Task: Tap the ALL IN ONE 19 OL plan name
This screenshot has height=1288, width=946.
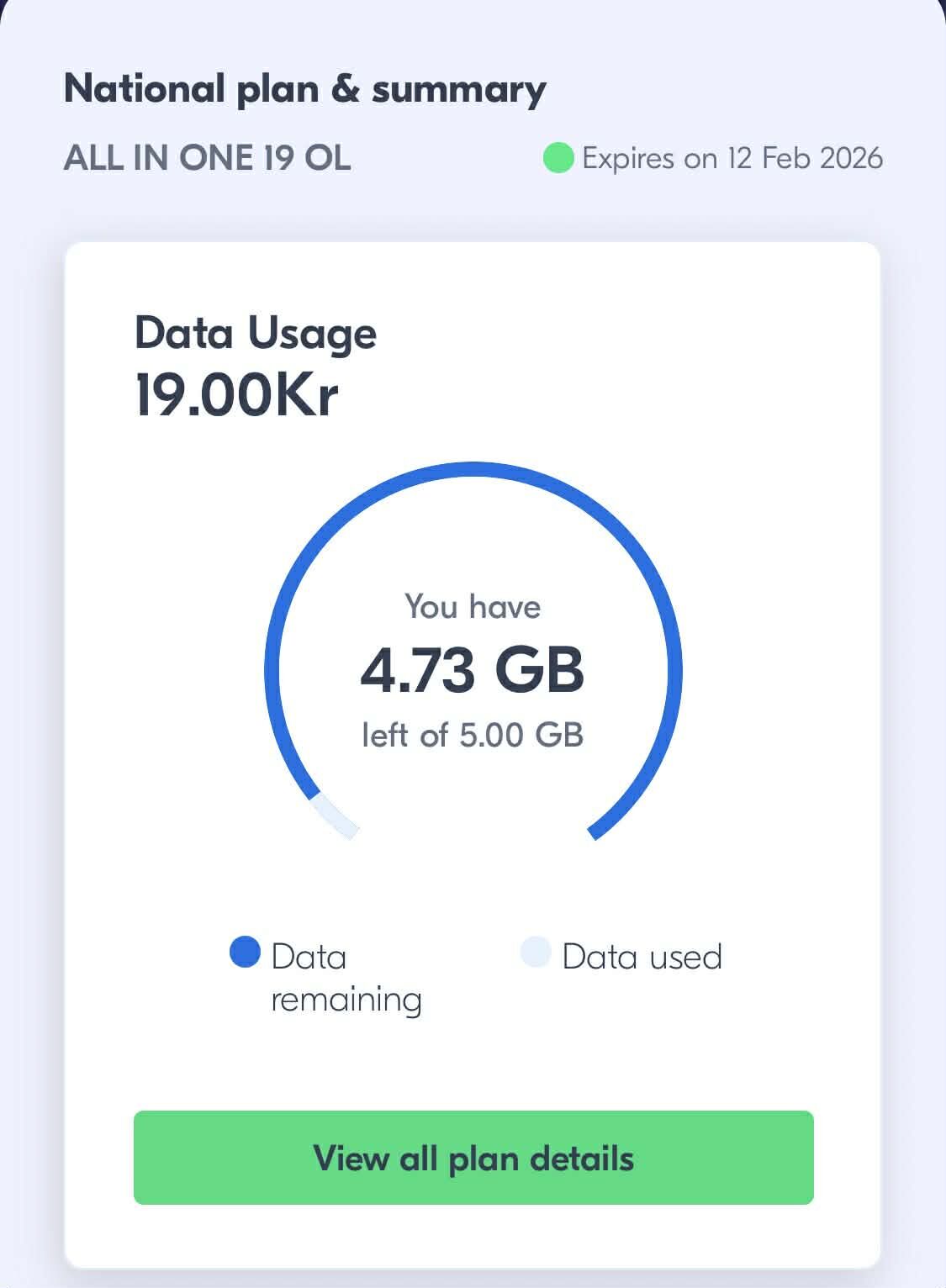Action: [207, 158]
